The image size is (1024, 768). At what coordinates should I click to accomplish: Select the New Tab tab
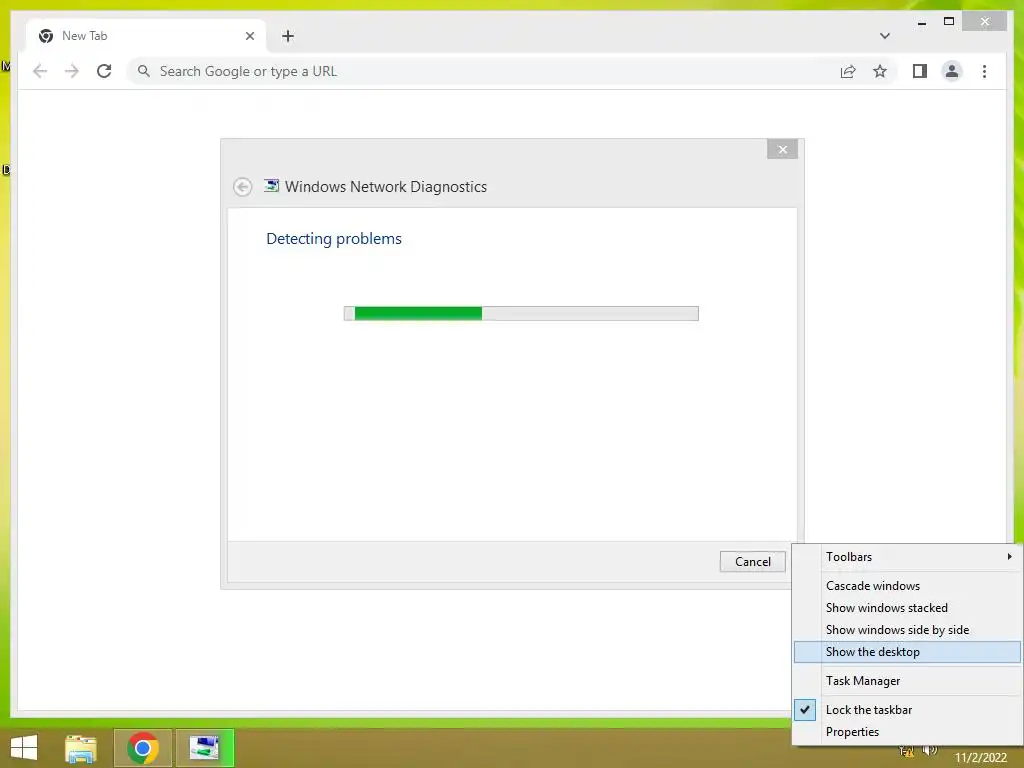coord(146,36)
